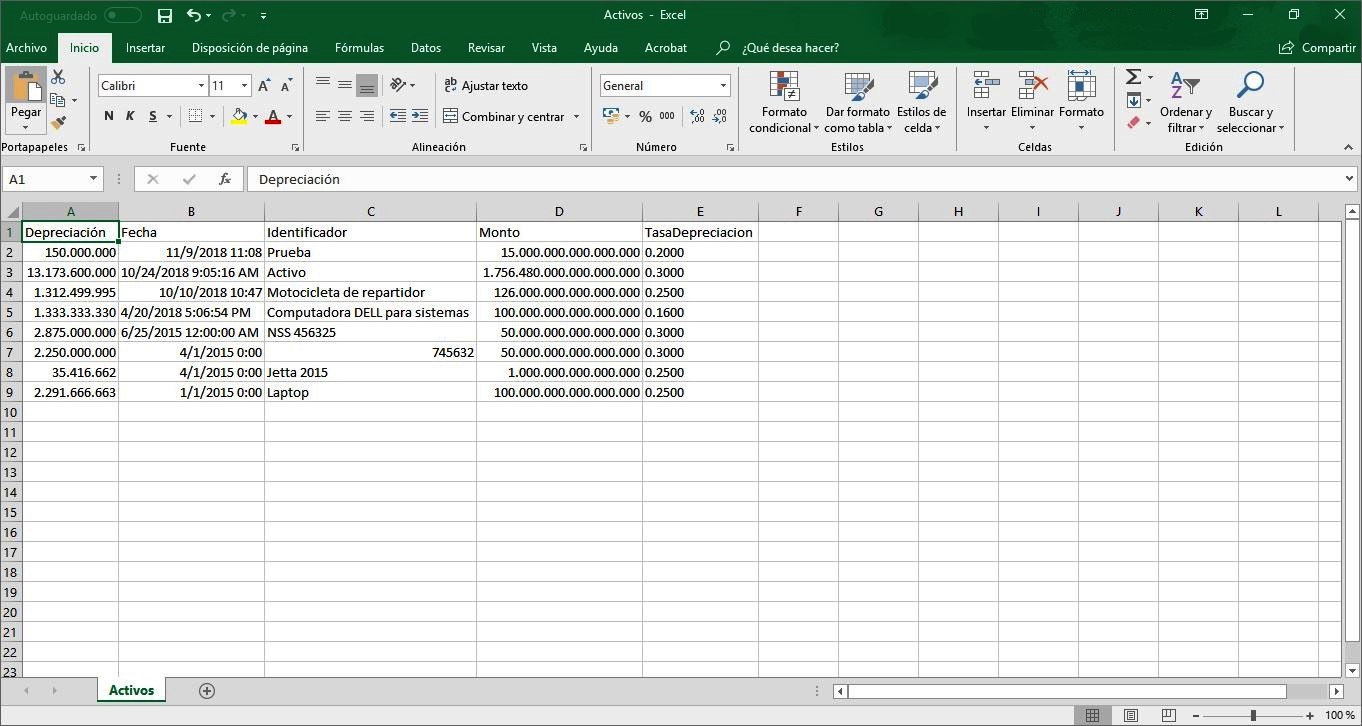The height and width of the screenshot is (726, 1362).
Task: Apply accounting number format
Action: pyautogui.click(x=611, y=117)
